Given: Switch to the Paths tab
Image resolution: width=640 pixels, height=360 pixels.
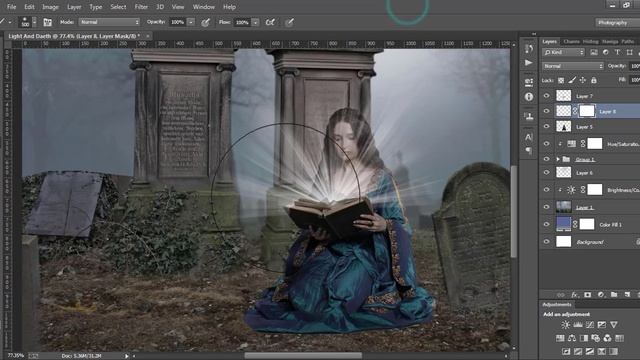Looking at the screenshot, I should pos(628,41).
